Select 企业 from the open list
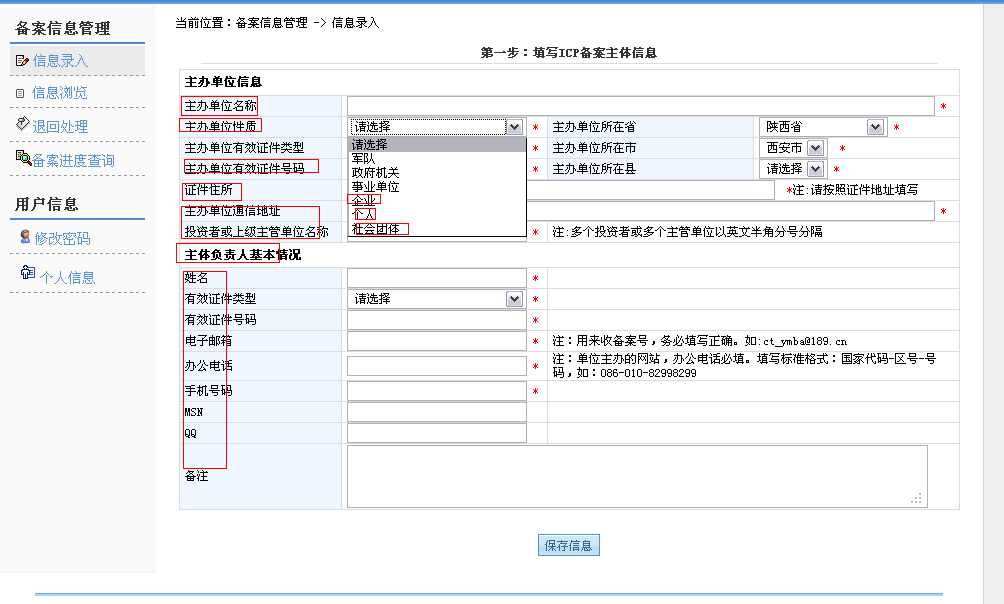 coord(363,200)
